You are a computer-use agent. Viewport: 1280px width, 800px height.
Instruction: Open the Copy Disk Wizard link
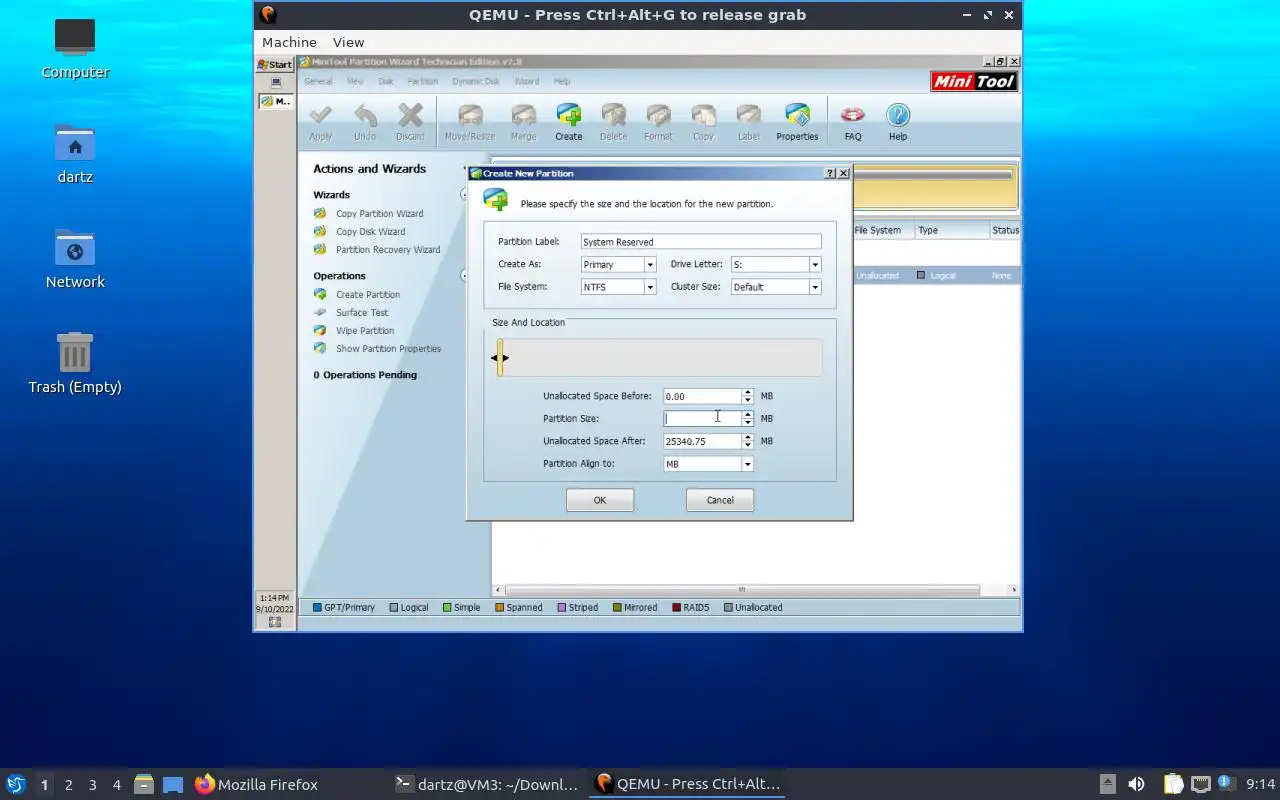[370, 232]
